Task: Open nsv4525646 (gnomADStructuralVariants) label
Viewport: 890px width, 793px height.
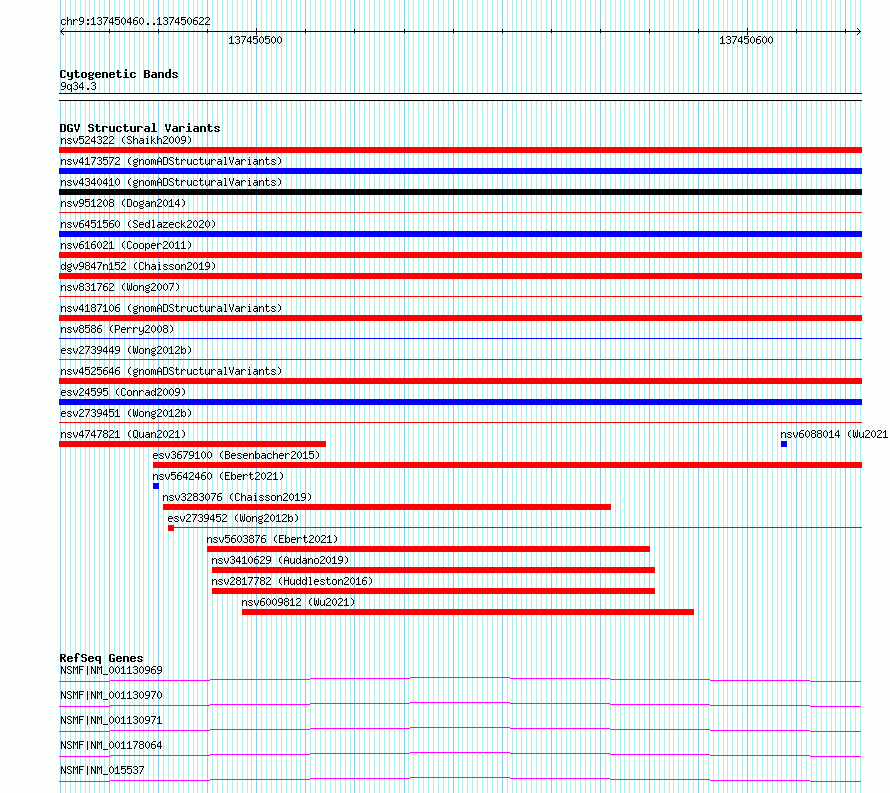Action: pyautogui.click(x=171, y=371)
